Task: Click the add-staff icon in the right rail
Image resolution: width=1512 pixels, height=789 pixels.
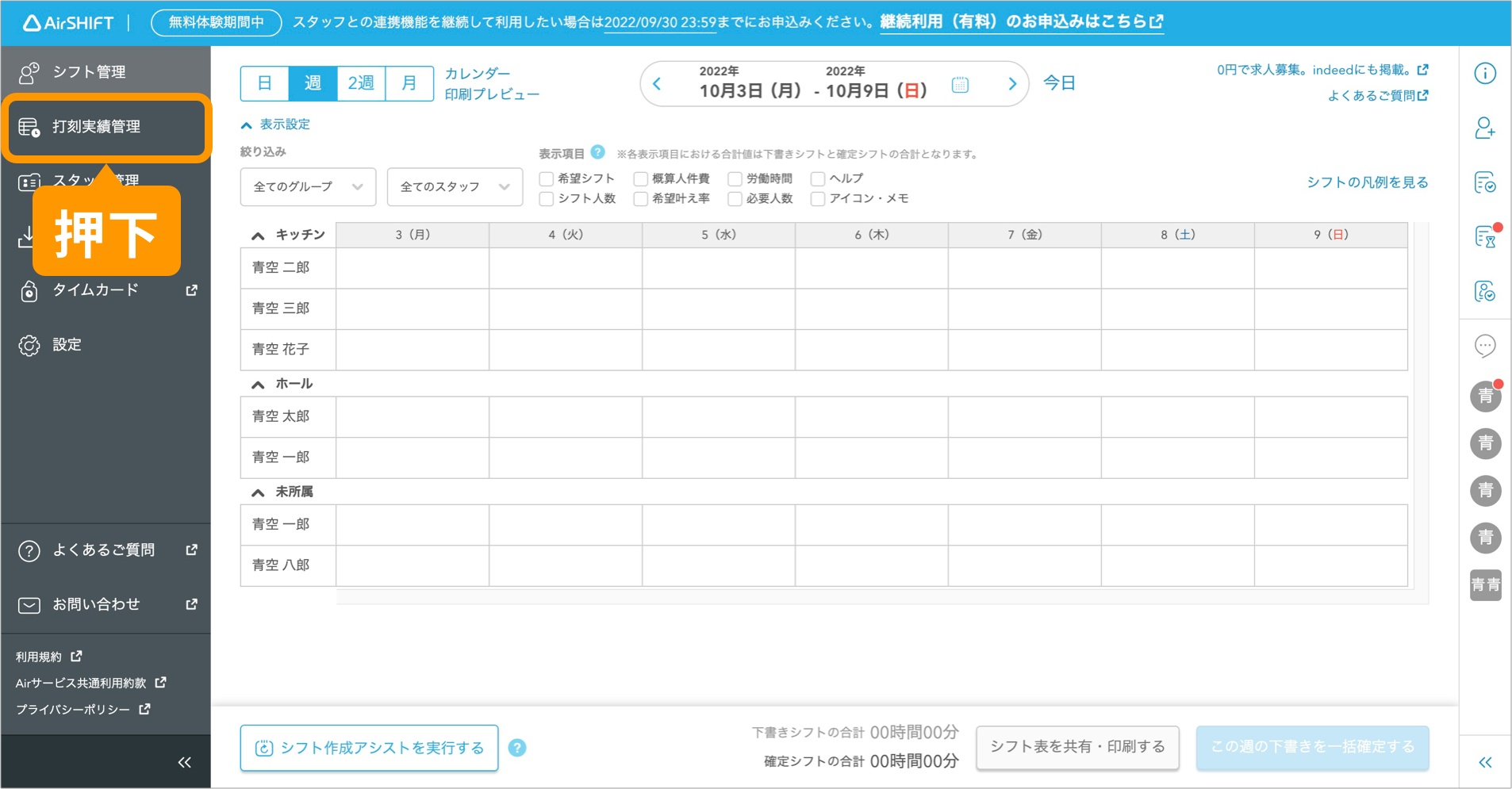Action: 1485,127
